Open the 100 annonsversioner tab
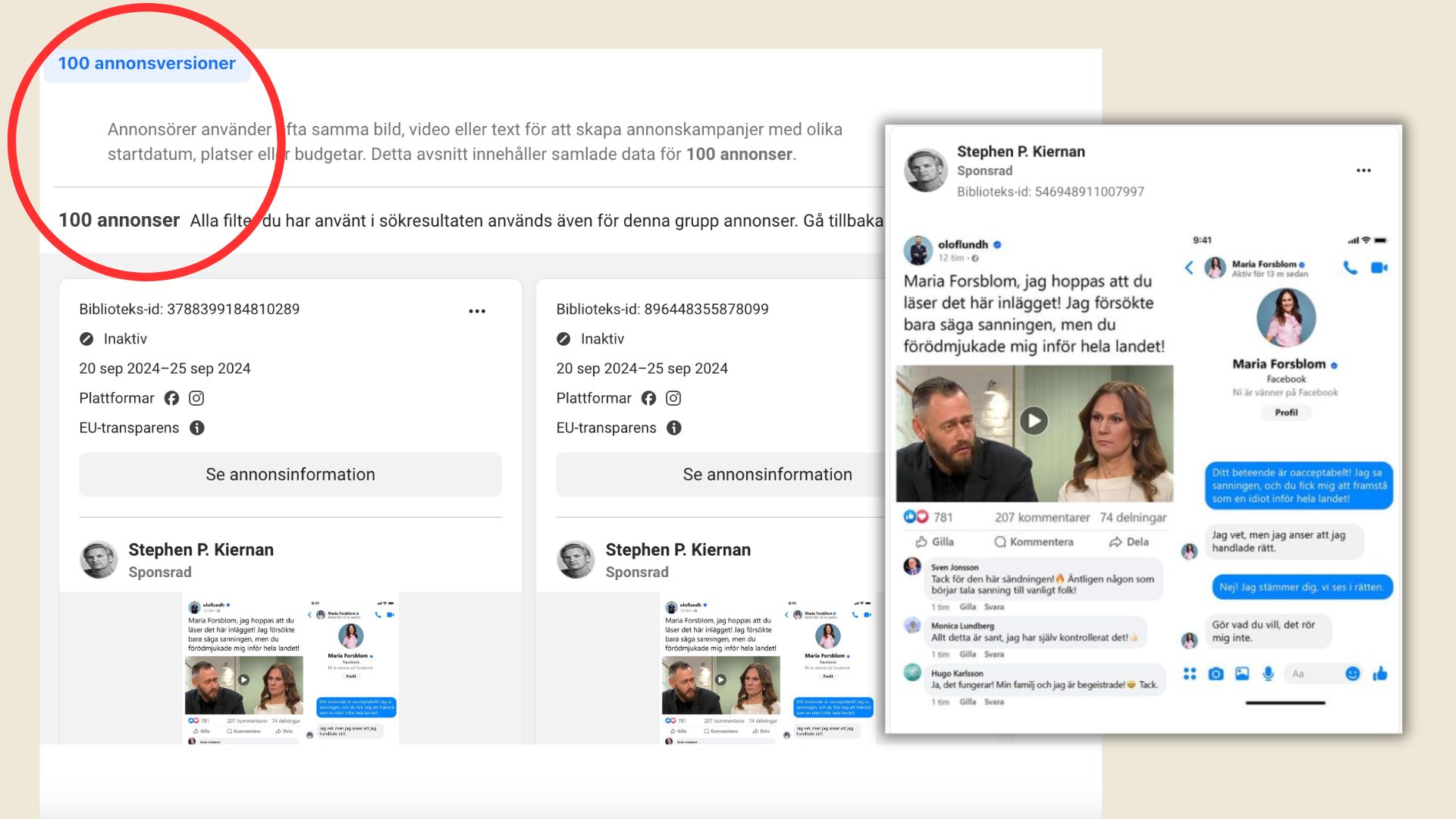The height and width of the screenshot is (819, 1456). click(146, 64)
